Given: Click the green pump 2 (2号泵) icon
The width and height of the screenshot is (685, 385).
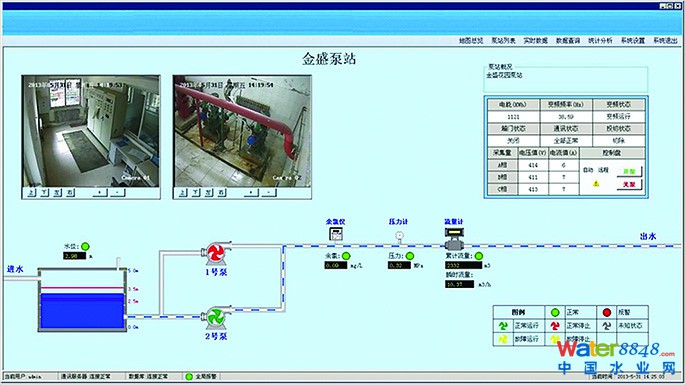Looking at the screenshot, I should point(215,317).
